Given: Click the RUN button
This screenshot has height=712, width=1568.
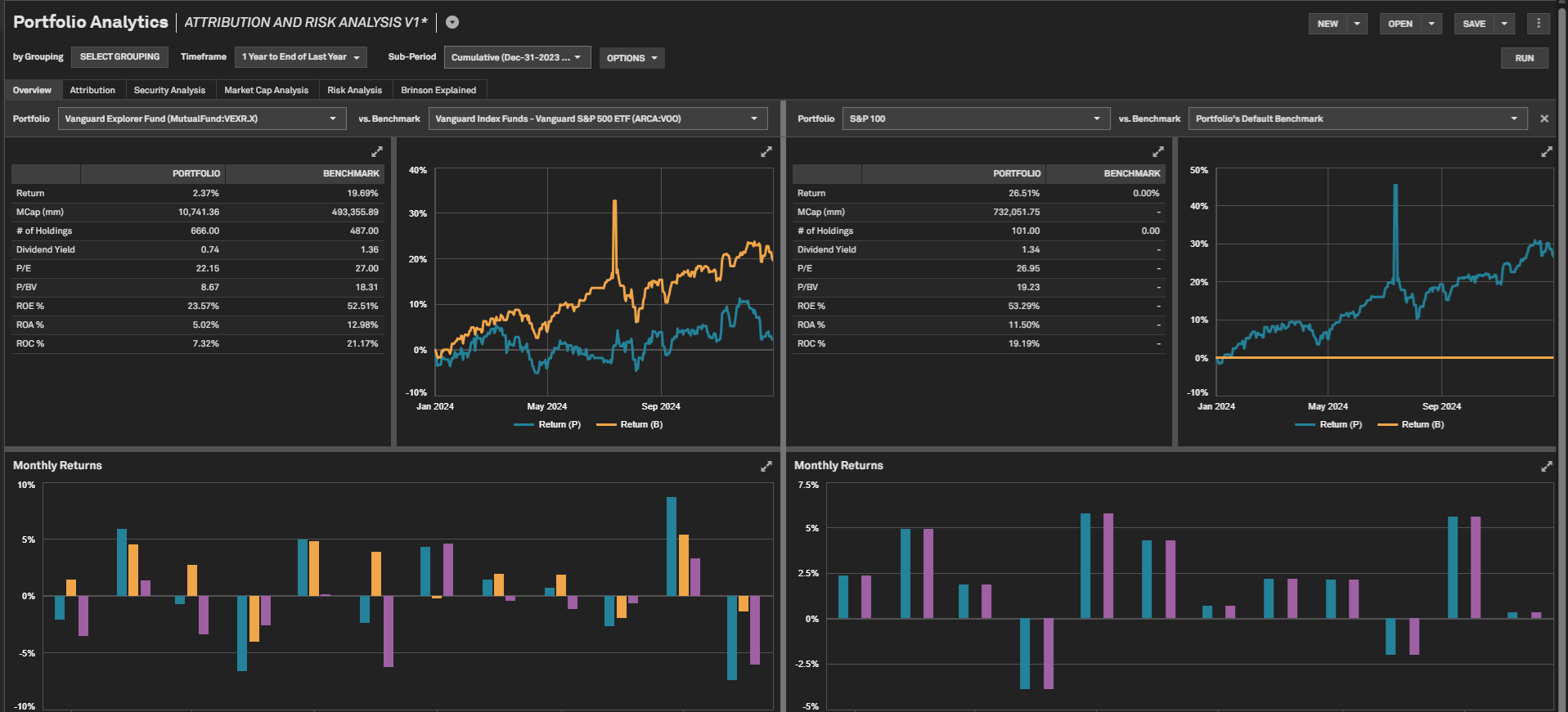Looking at the screenshot, I should tap(1524, 58).
